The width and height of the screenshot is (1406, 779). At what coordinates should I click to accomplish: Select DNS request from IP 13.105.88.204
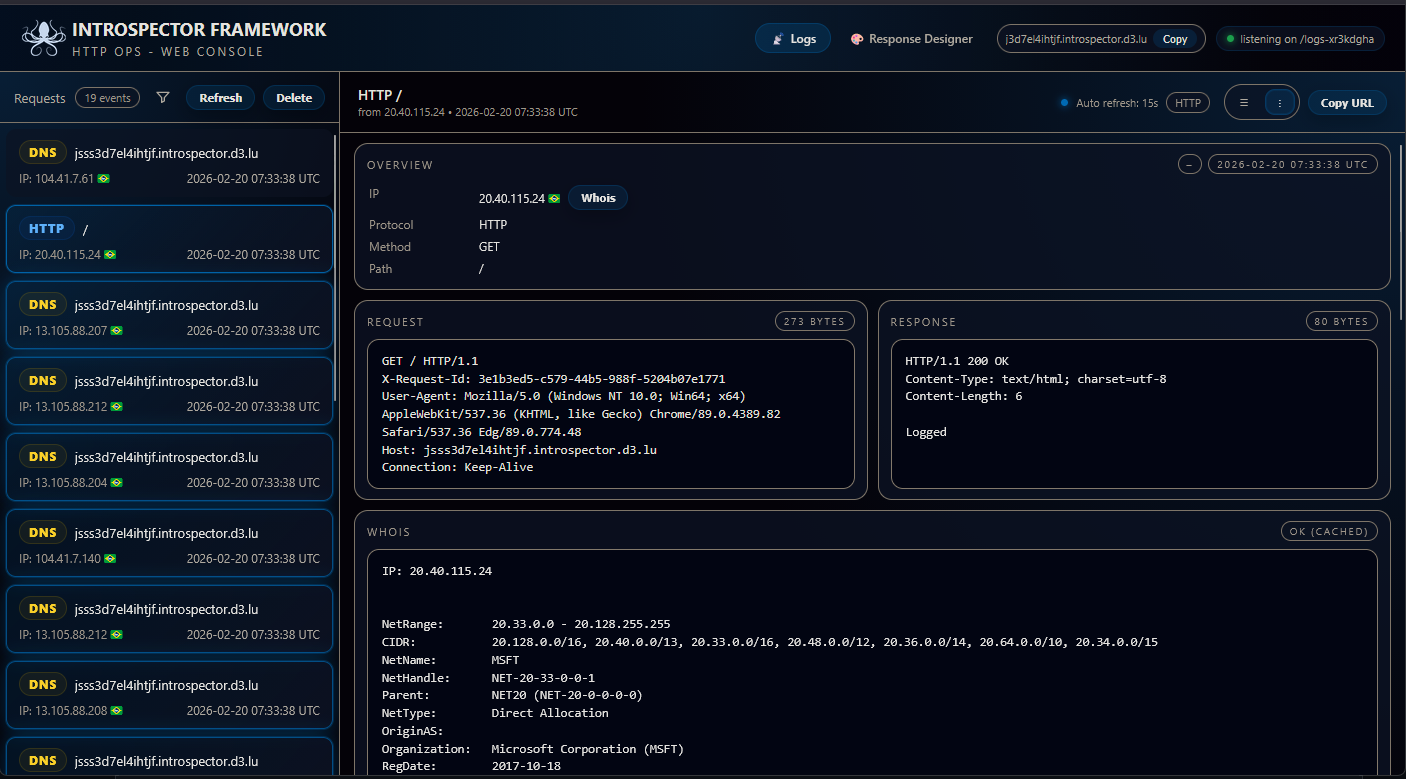pyautogui.click(x=169, y=467)
